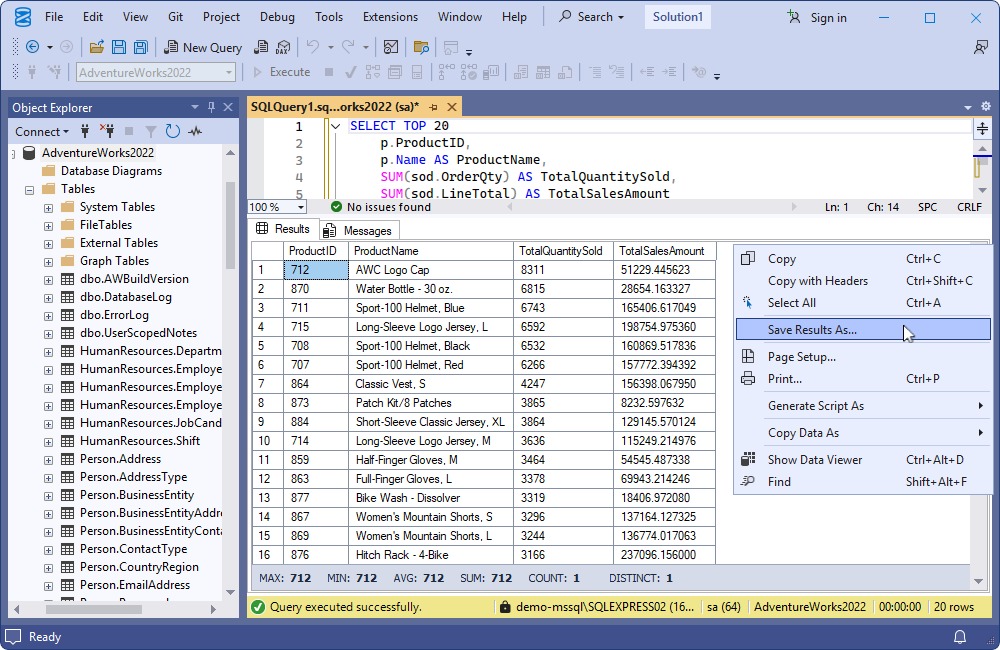
Task: Toggle the Object Explorer auto-hide pin
Action: coord(211,107)
